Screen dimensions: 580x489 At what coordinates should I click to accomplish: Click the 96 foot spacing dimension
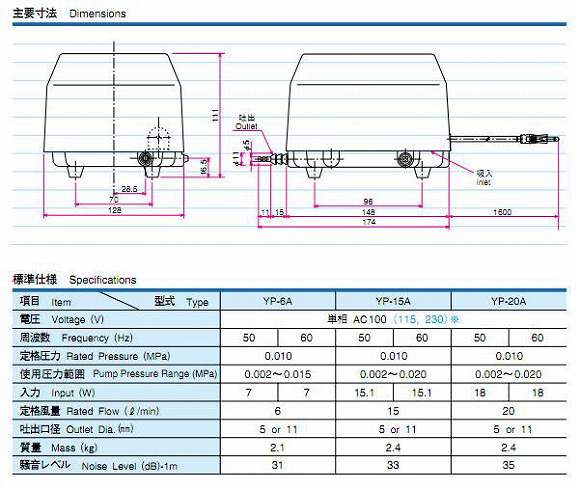point(368,202)
